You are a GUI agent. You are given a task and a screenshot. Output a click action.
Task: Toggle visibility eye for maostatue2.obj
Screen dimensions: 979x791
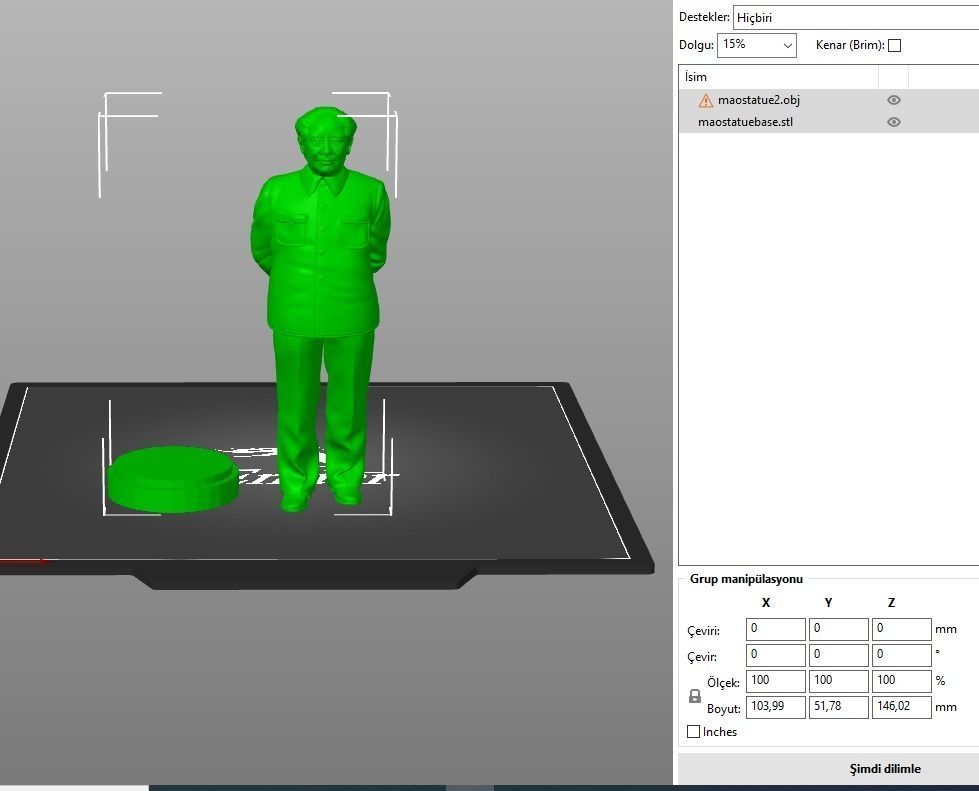click(893, 100)
